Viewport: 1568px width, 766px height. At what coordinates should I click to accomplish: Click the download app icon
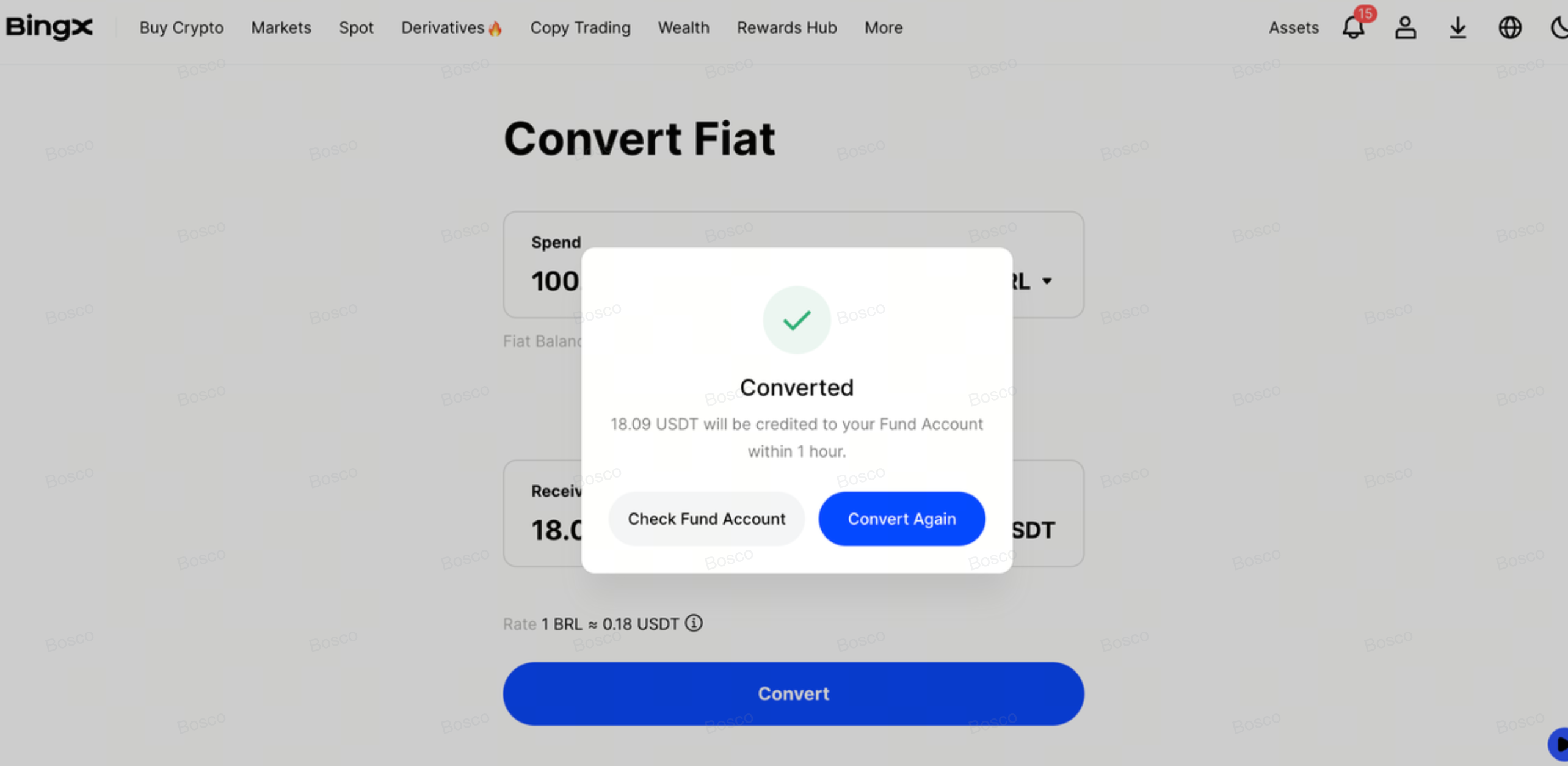(x=1457, y=27)
